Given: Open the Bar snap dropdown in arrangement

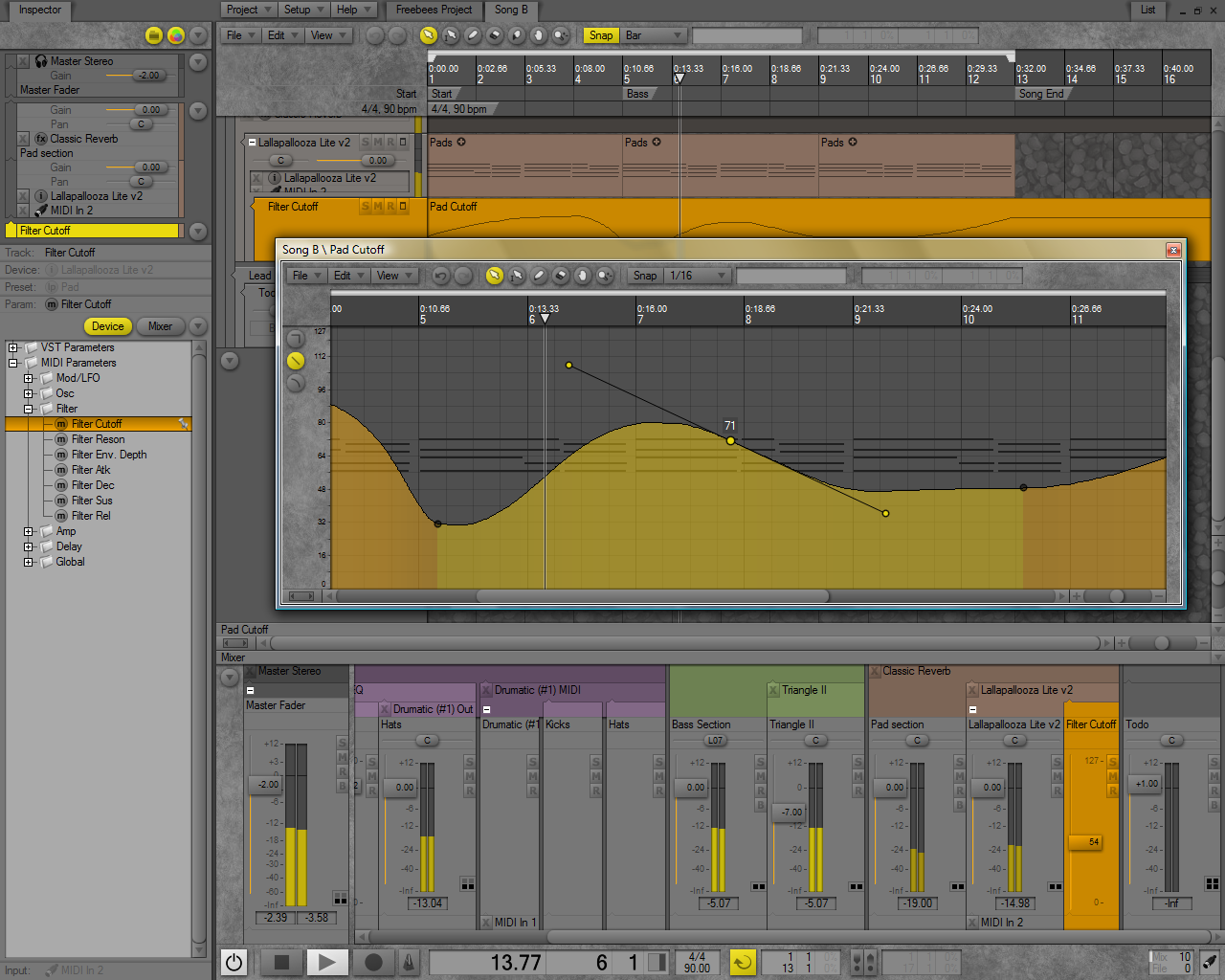Looking at the screenshot, I should pos(654,35).
